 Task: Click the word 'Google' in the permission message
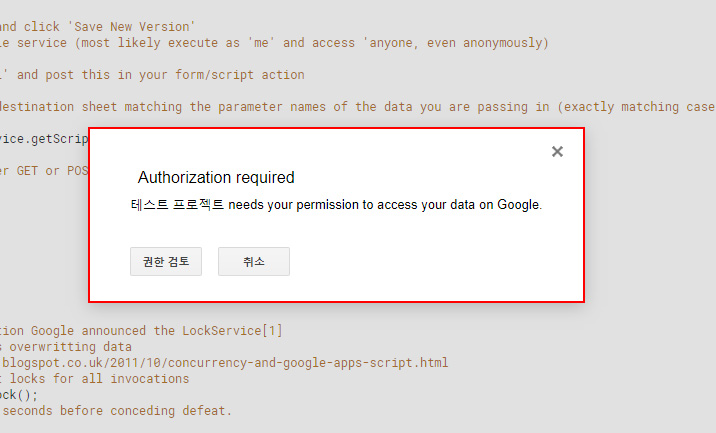click(515, 205)
